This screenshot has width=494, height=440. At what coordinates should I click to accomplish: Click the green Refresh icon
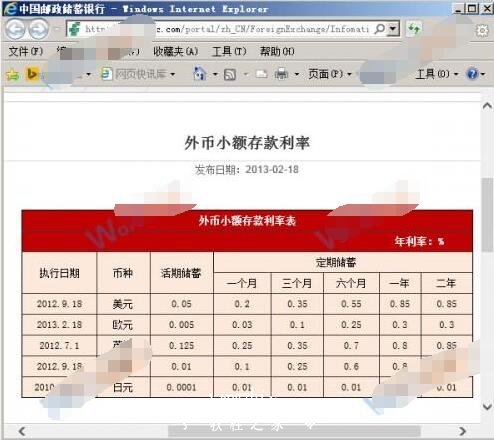pos(414,29)
